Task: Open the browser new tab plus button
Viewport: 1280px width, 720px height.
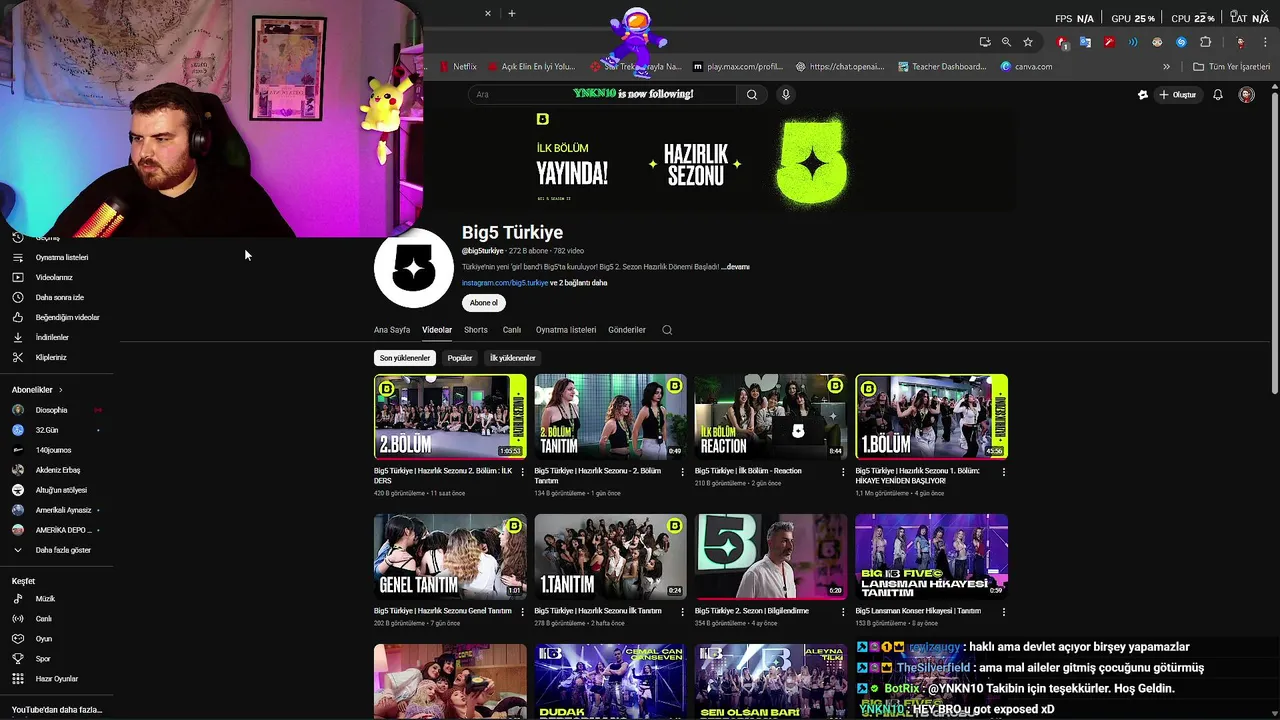Action: pyautogui.click(x=512, y=13)
